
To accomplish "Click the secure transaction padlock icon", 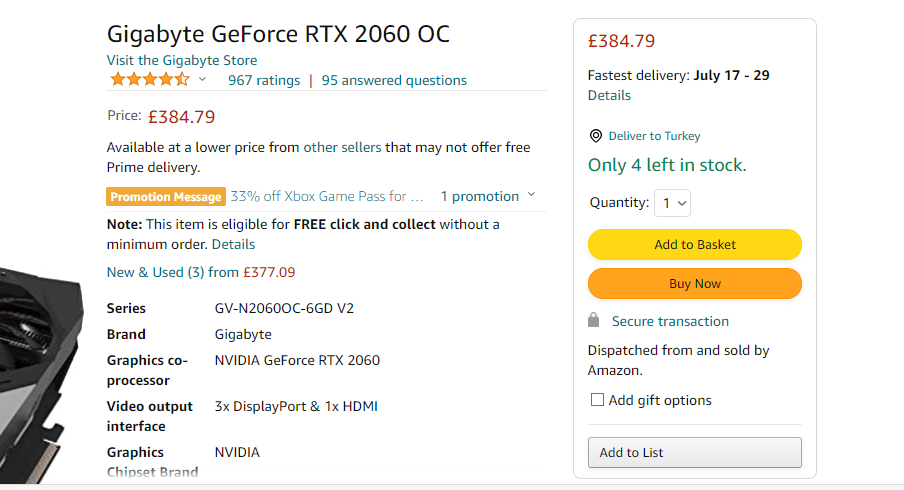I will click(594, 321).
